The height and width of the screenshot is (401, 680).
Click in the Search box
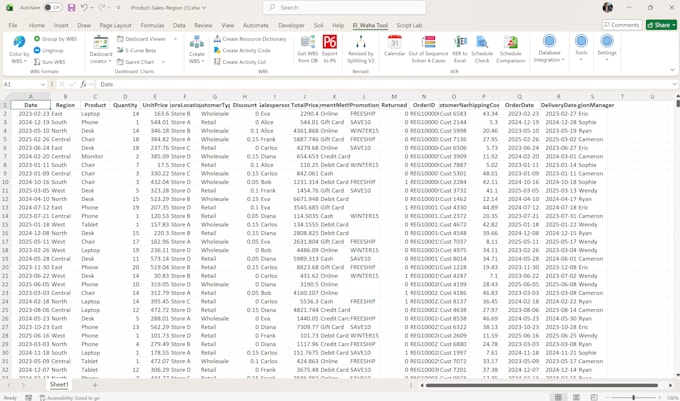click(344, 7)
